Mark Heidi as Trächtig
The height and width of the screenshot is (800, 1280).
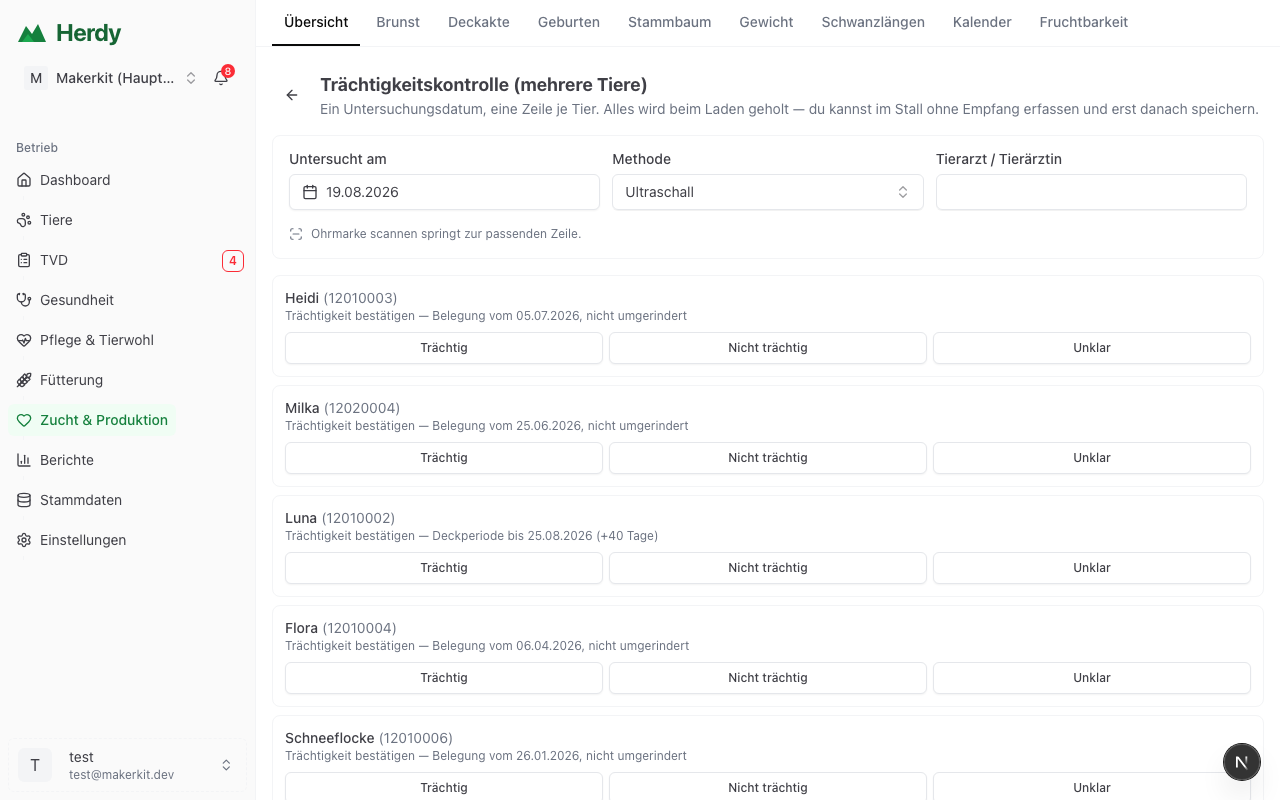444,348
